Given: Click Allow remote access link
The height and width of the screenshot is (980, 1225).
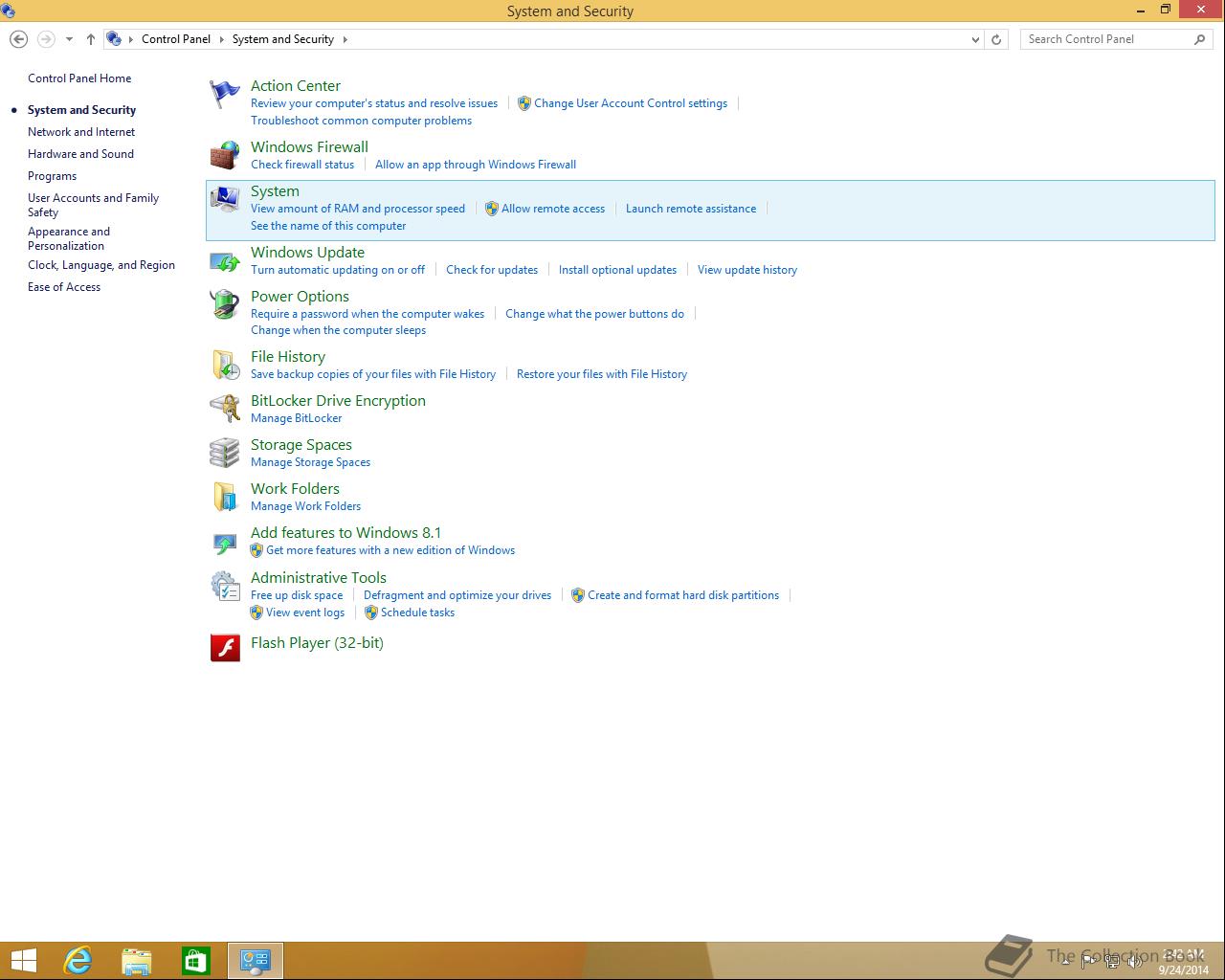Looking at the screenshot, I should (553, 209).
